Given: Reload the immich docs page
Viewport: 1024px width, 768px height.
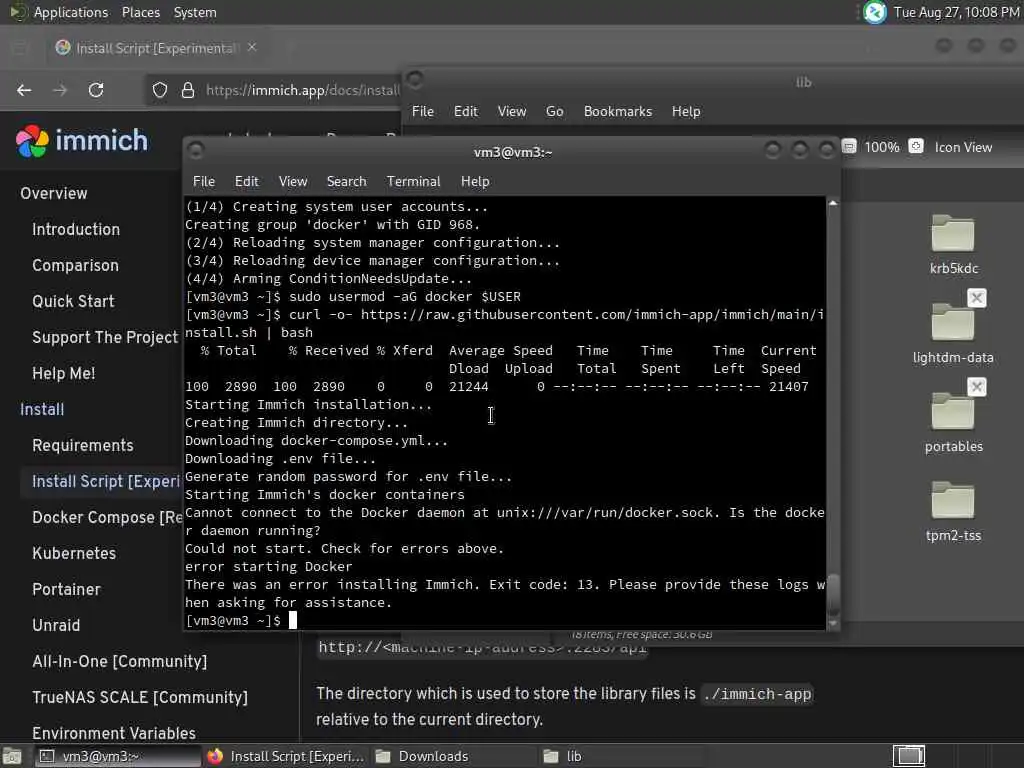Looking at the screenshot, I should coord(96,90).
